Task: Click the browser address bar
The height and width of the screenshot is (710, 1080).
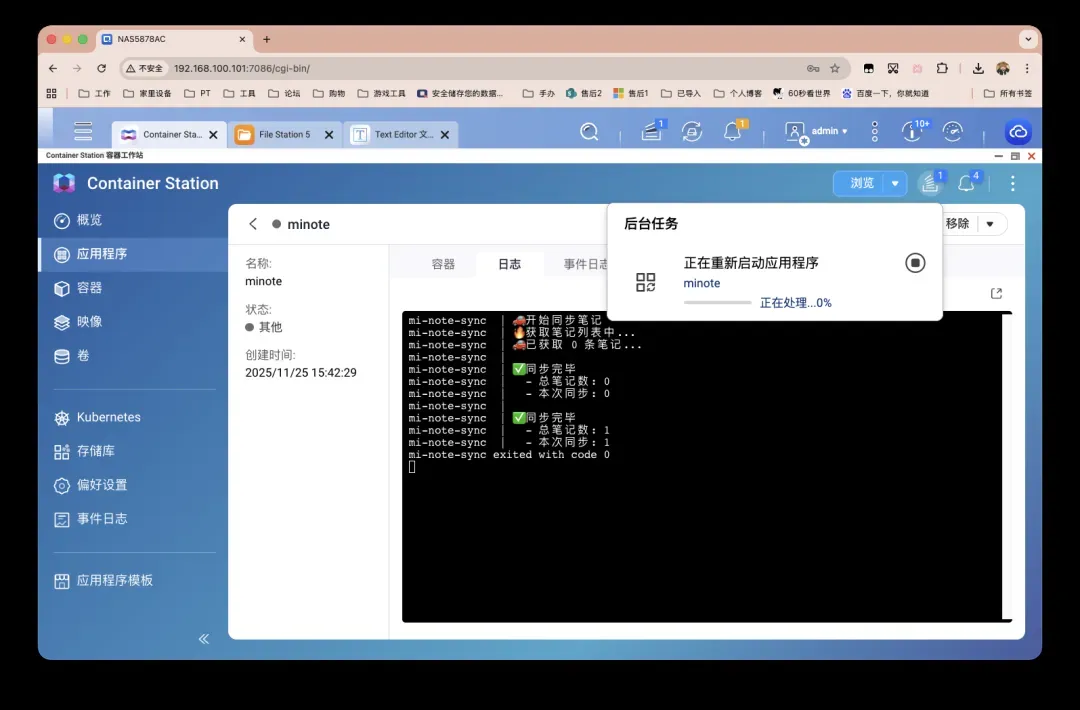Action: tap(480, 68)
